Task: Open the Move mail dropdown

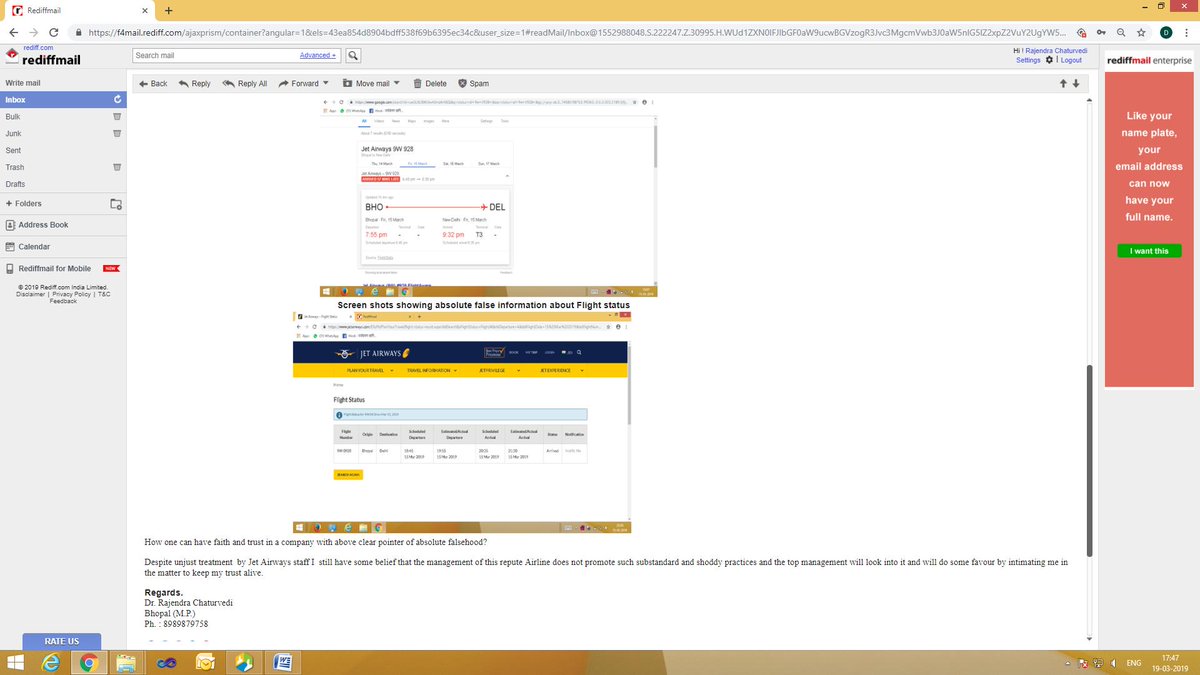Action: pyautogui.click(x=396, y=83)
